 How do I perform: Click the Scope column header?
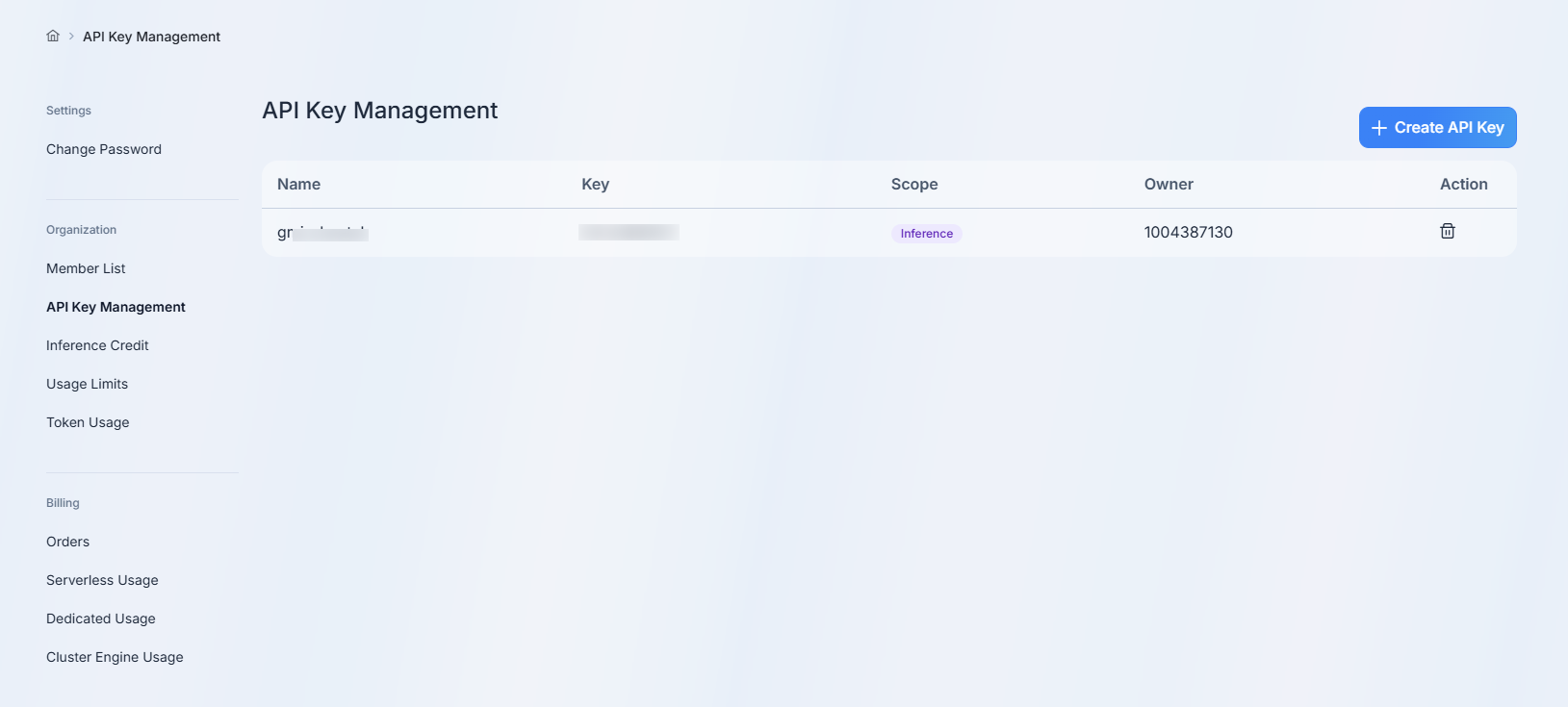point(913,184)
